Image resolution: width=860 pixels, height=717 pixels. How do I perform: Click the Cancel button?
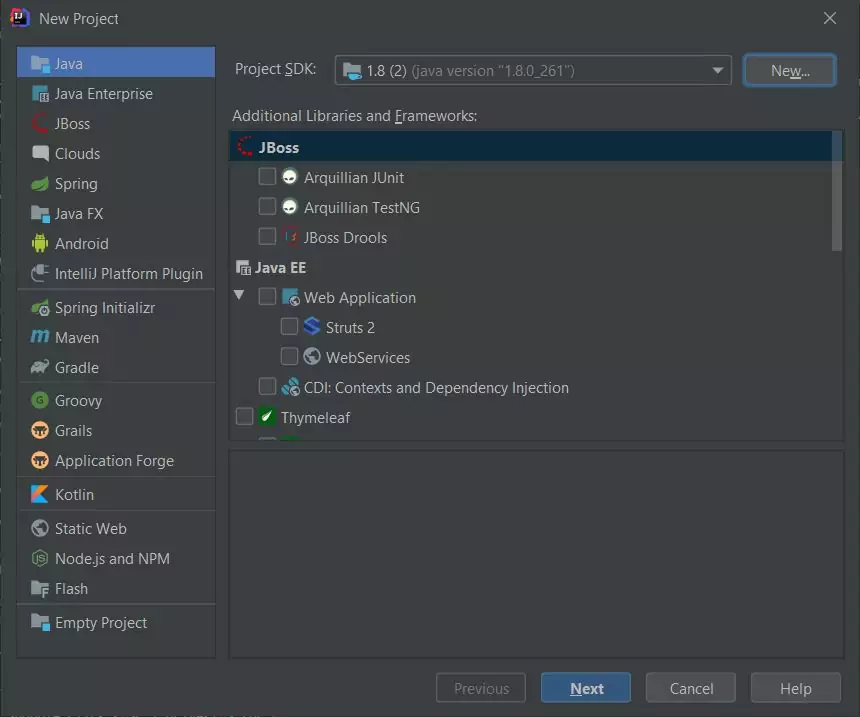click(691, 688)
